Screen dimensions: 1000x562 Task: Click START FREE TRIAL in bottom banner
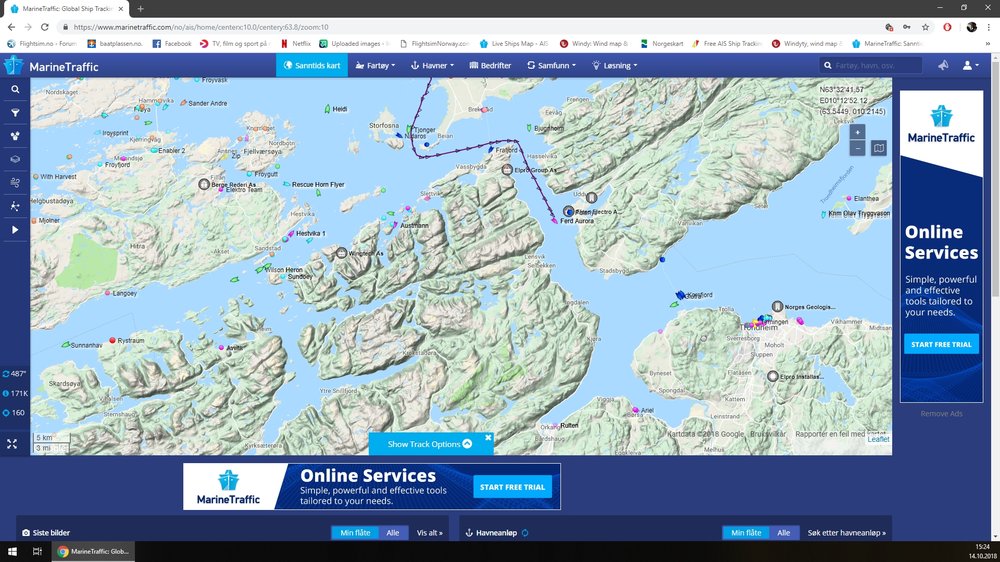[512, 487]
